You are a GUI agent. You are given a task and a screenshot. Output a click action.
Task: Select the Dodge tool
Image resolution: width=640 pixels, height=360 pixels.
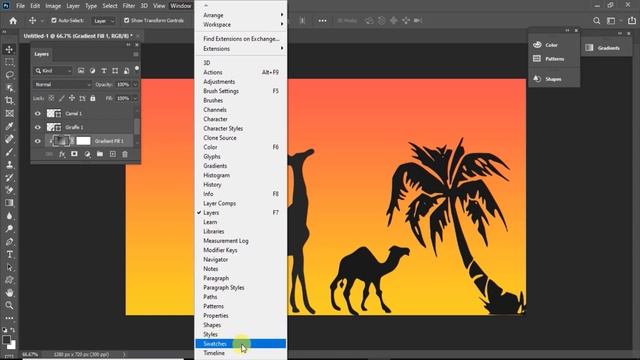click(9, 229)
